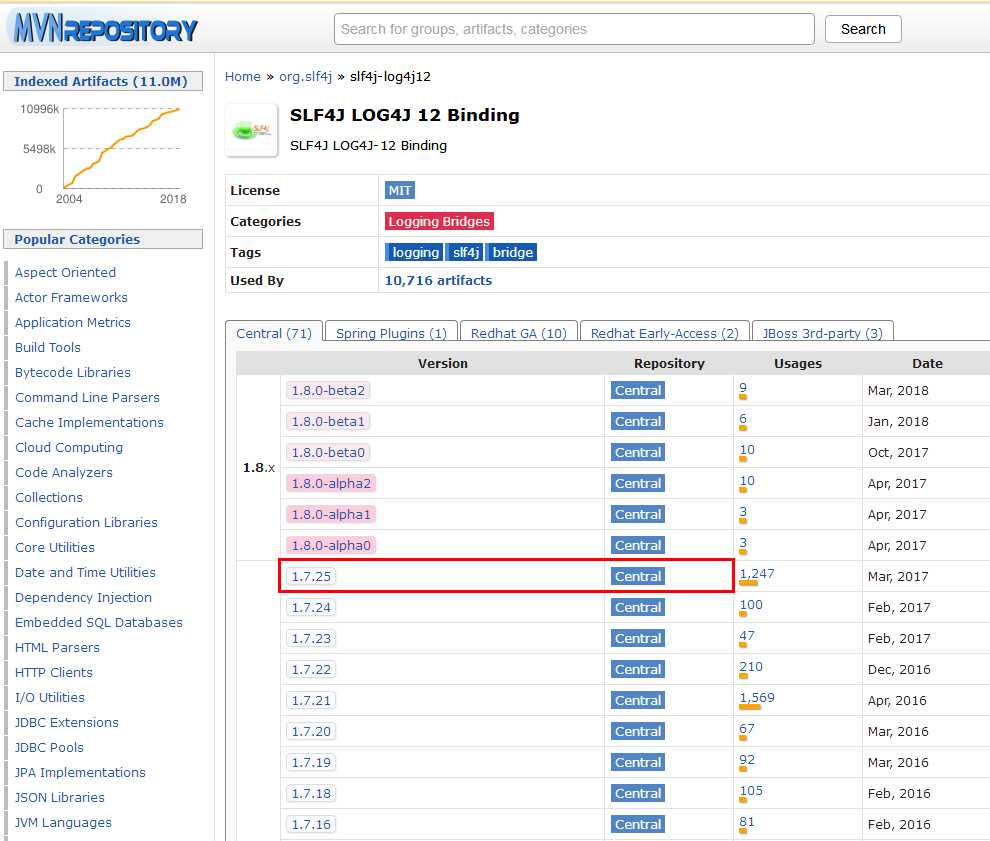
Task: Open the Build Tools category
Action: [47, 347]
